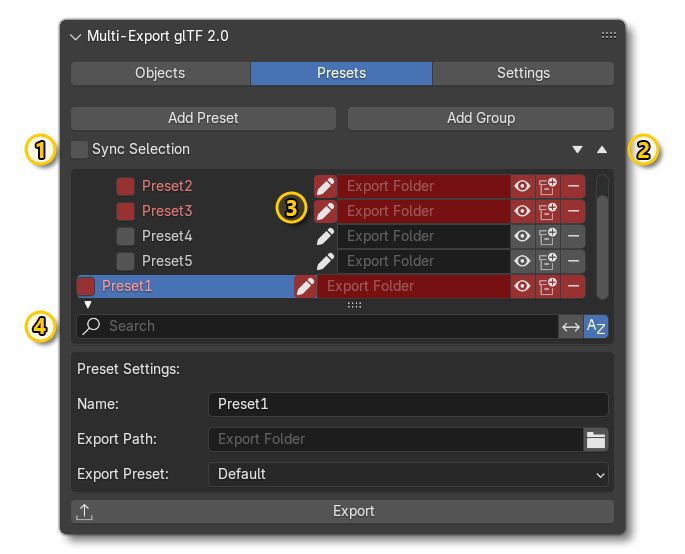Toggle the Preset1 checkbox
This screenshot has height=554, width=685.
point(86,287)
